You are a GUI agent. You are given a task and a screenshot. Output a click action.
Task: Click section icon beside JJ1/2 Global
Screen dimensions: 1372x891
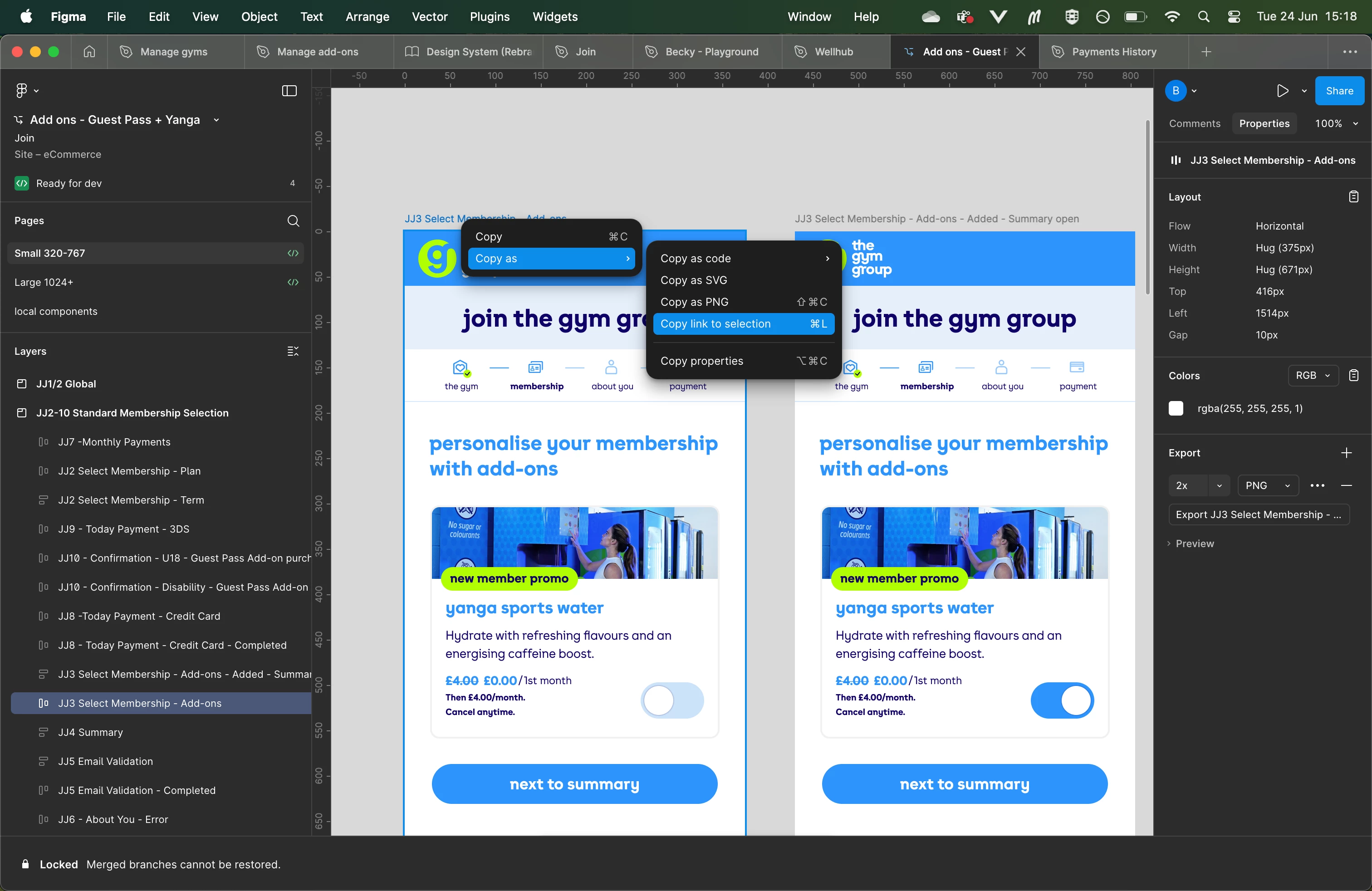pos(22,384)
